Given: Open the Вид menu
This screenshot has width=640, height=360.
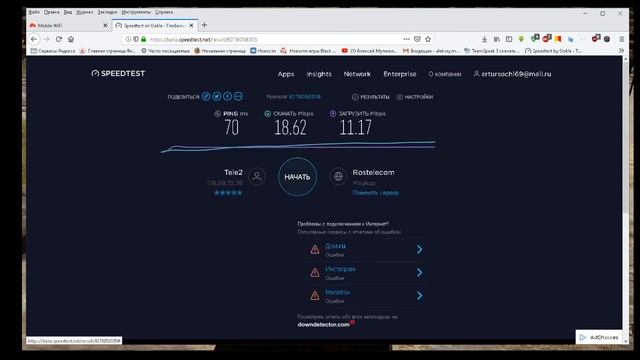Looking at the screenshot, I should click(68, 12).
